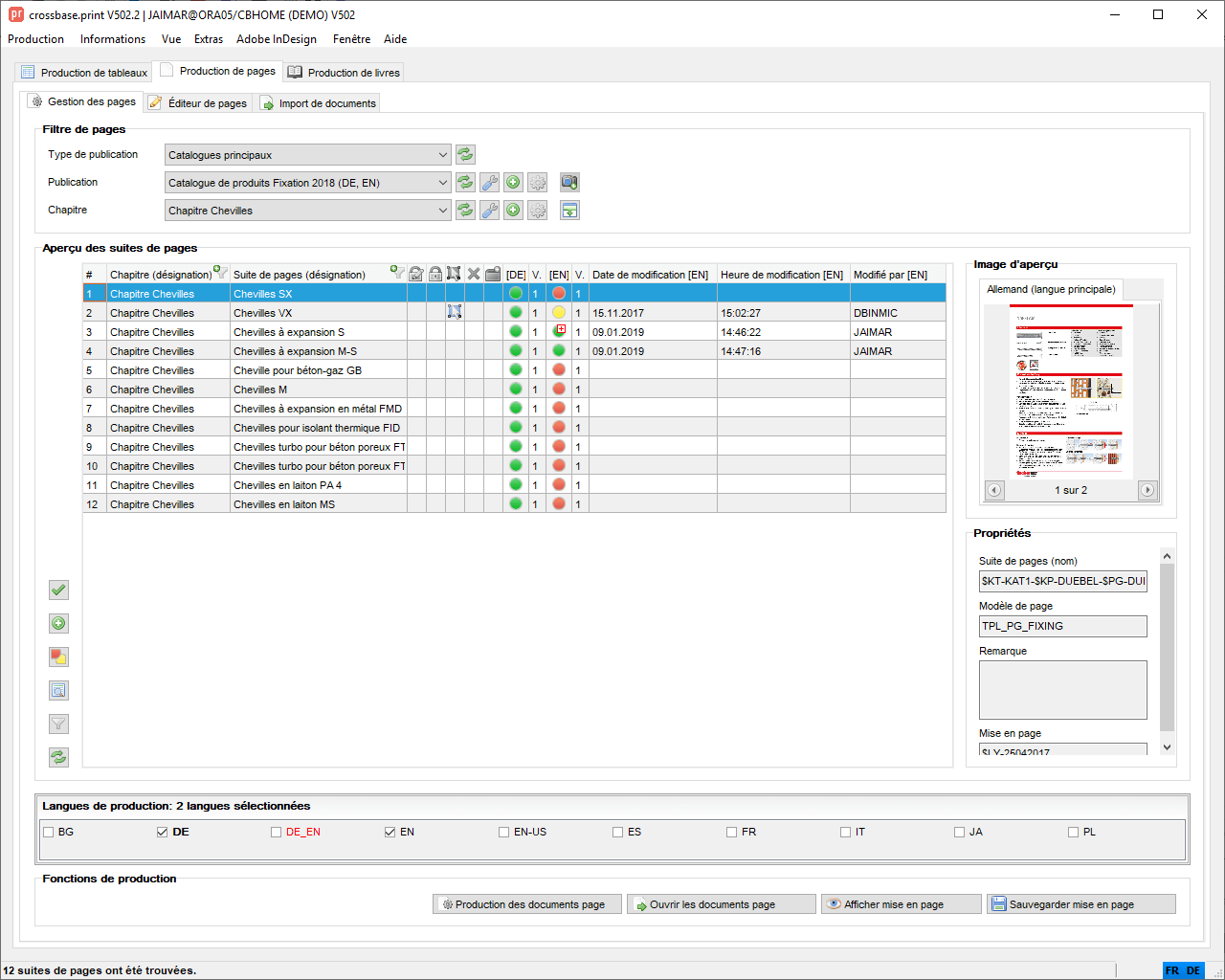Add new chapter with green plus
The image size is (1225, 980).
[513, 210]
